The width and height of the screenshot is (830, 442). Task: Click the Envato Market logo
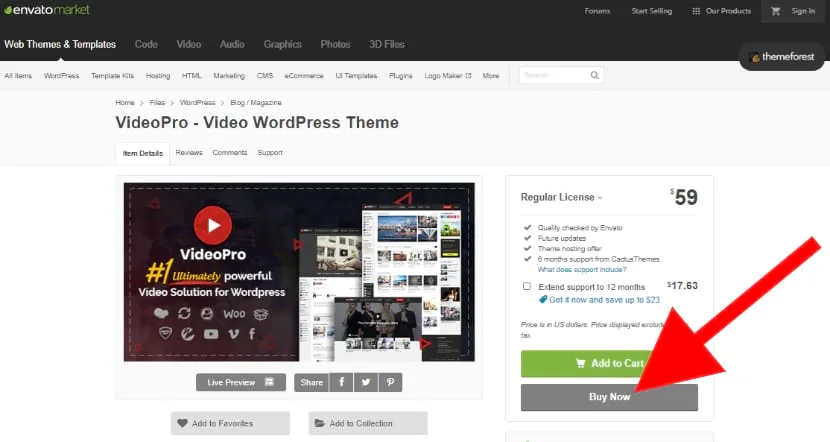point(47,10)
